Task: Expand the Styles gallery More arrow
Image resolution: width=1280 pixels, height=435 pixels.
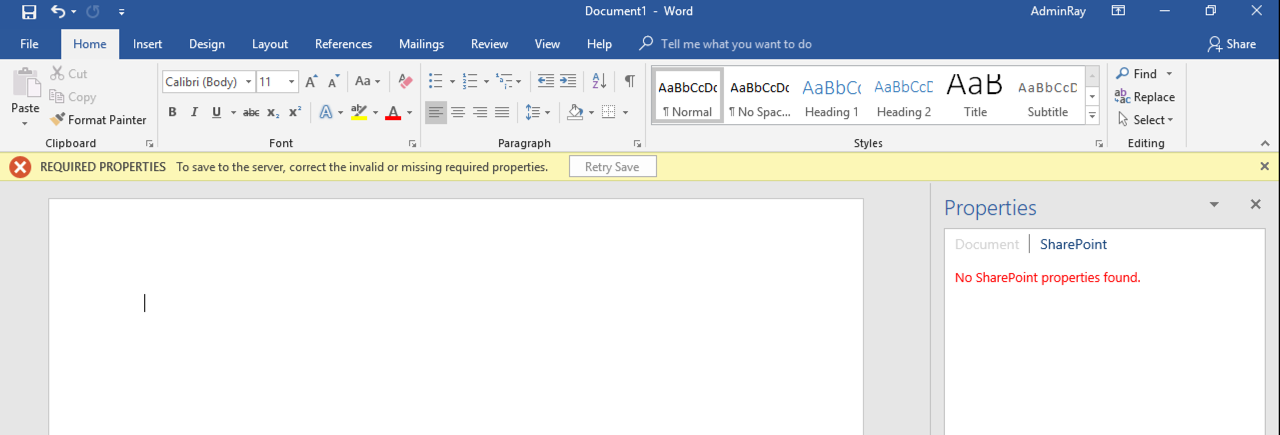Action: click(1092, 116)
